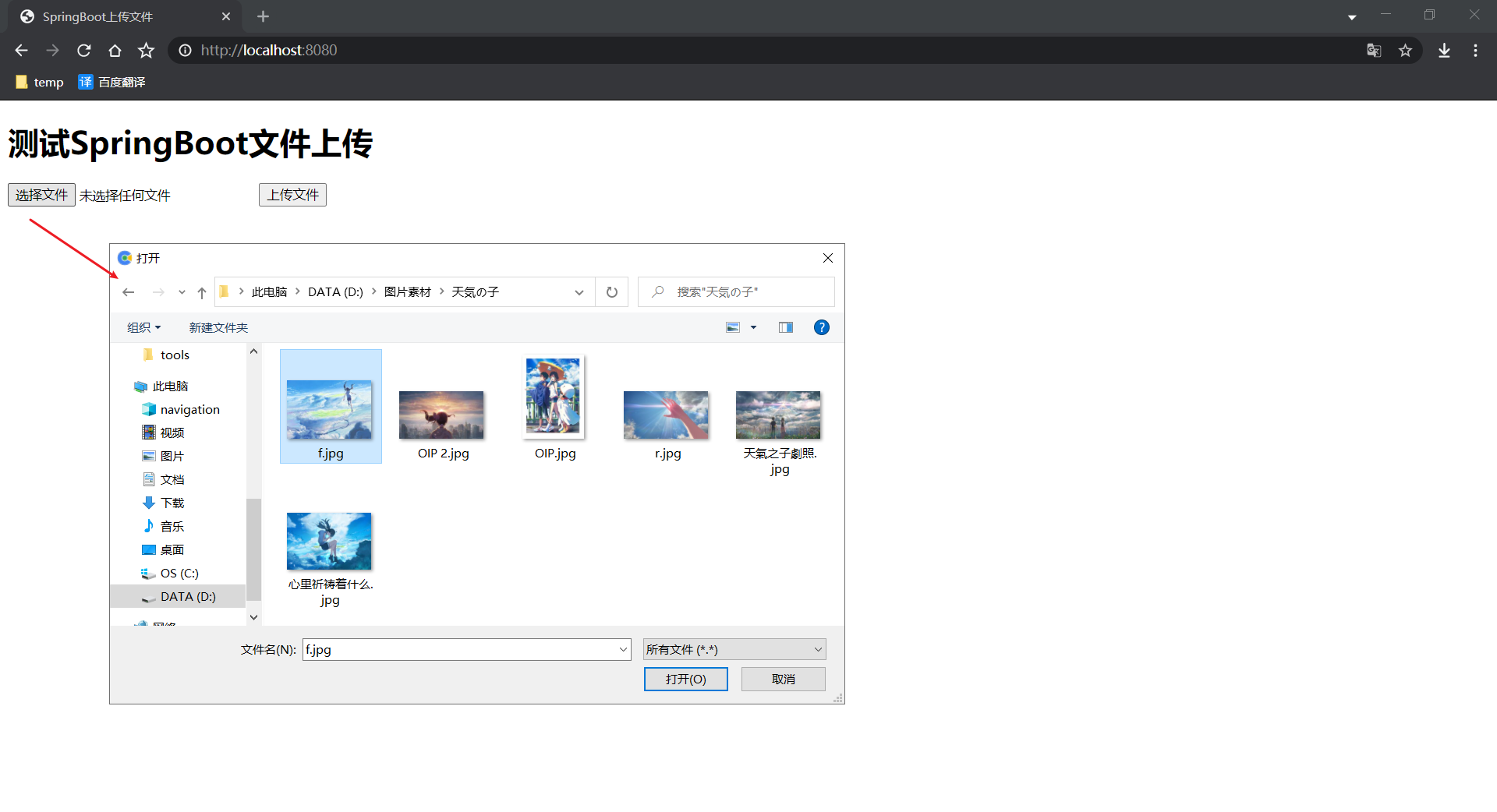
Task: Open the dialog help icon
Action: (822, 328)
